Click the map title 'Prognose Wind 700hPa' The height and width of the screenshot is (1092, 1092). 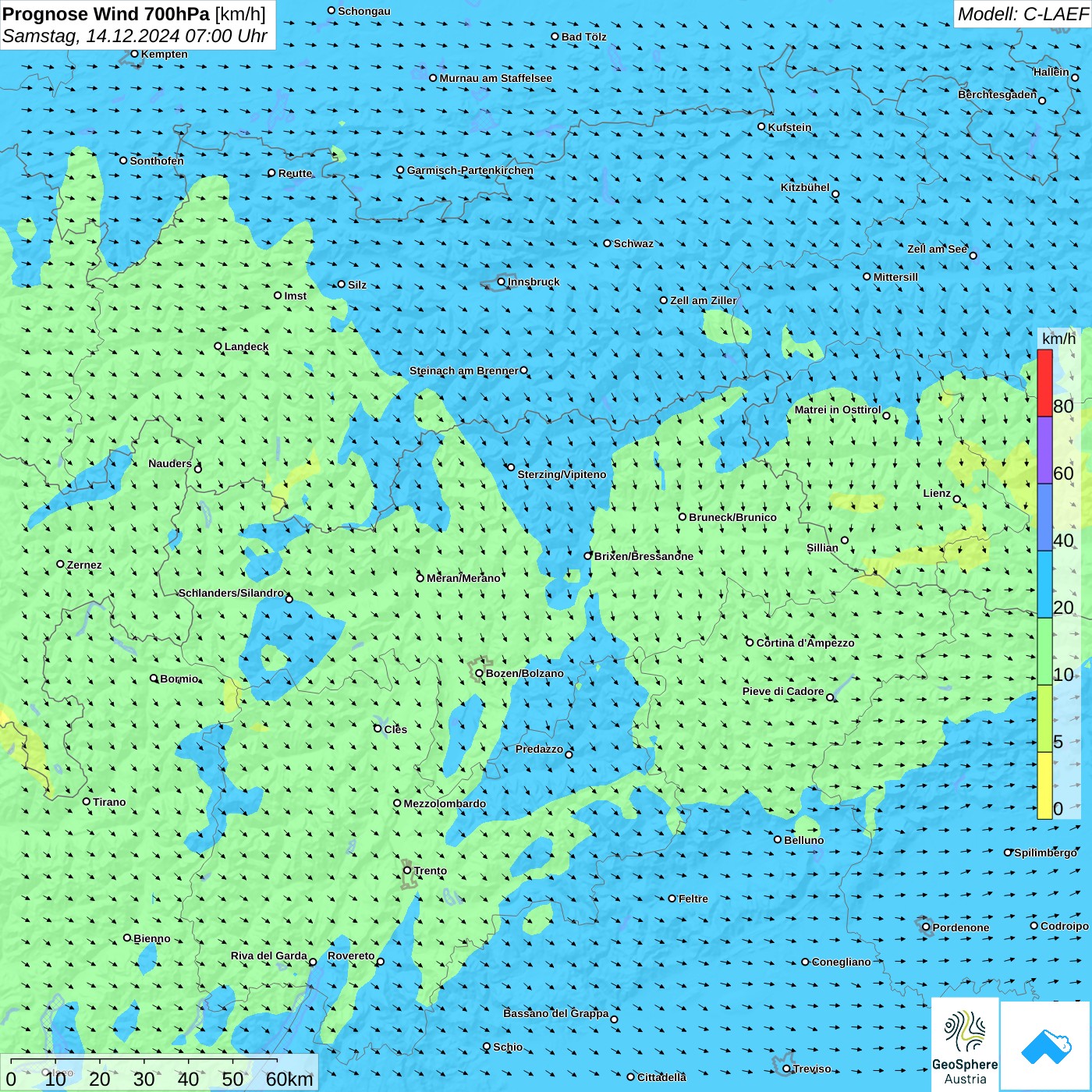click(x=107, y=14)
